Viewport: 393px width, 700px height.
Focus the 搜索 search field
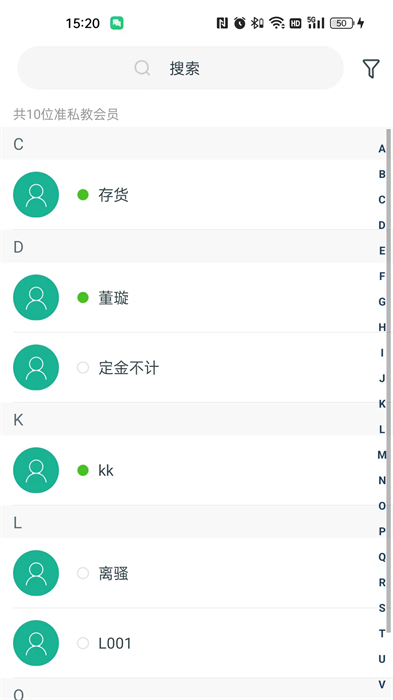180,68
